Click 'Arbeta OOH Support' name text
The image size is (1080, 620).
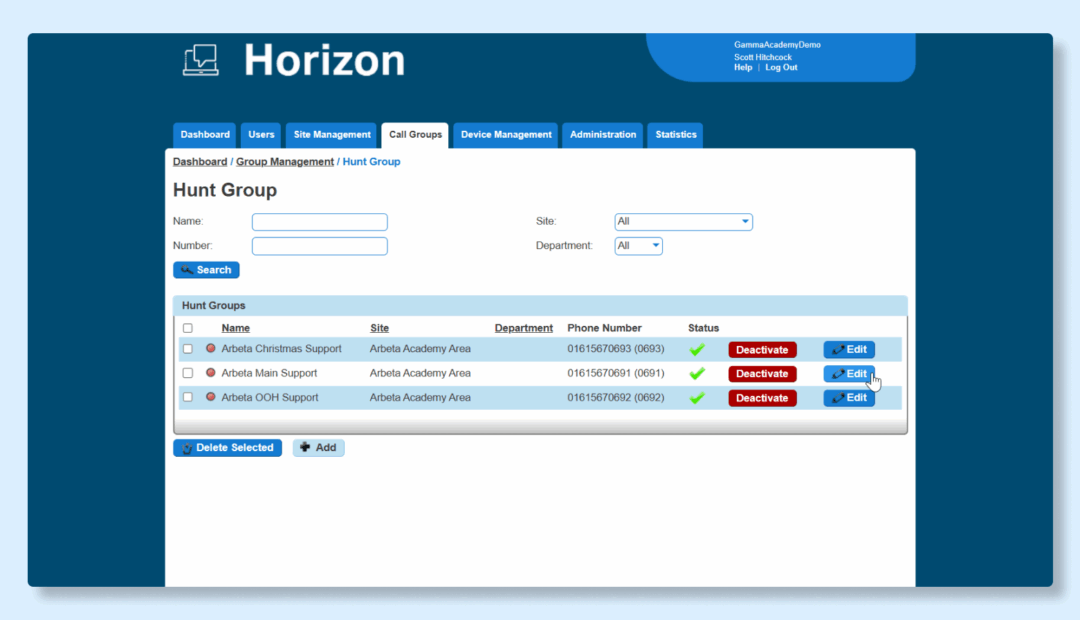[x=270, y=397]
